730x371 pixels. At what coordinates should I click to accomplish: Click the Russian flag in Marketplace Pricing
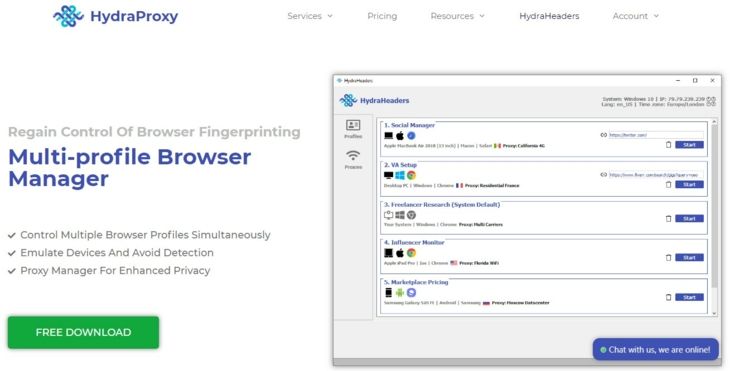click(486, 303)
